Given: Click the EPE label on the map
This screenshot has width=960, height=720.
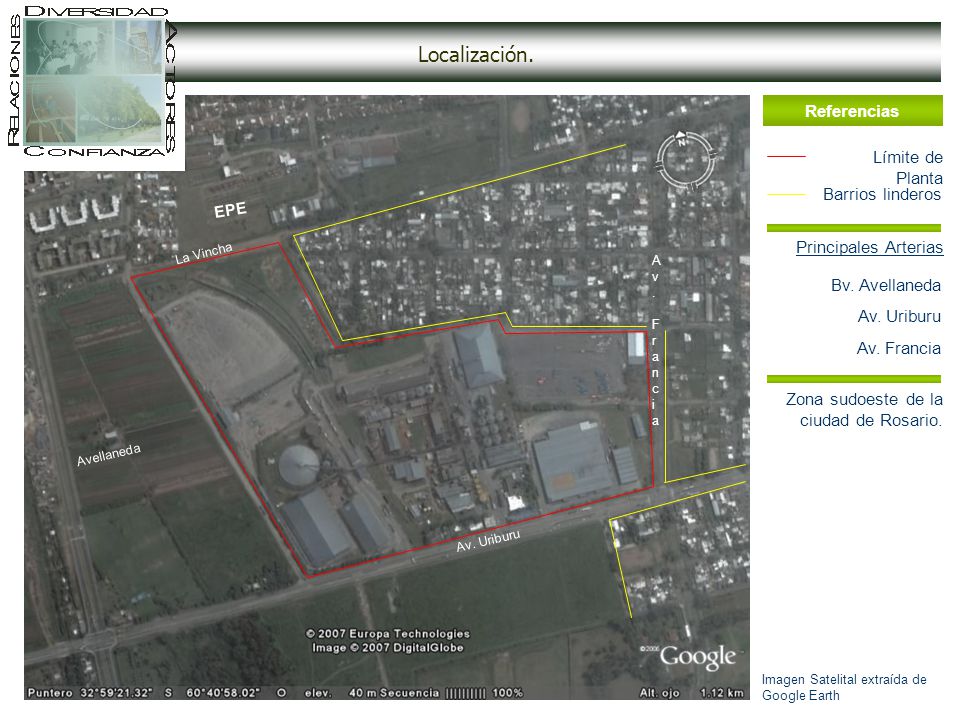Looking at the screenshot, I should (230, 210).
